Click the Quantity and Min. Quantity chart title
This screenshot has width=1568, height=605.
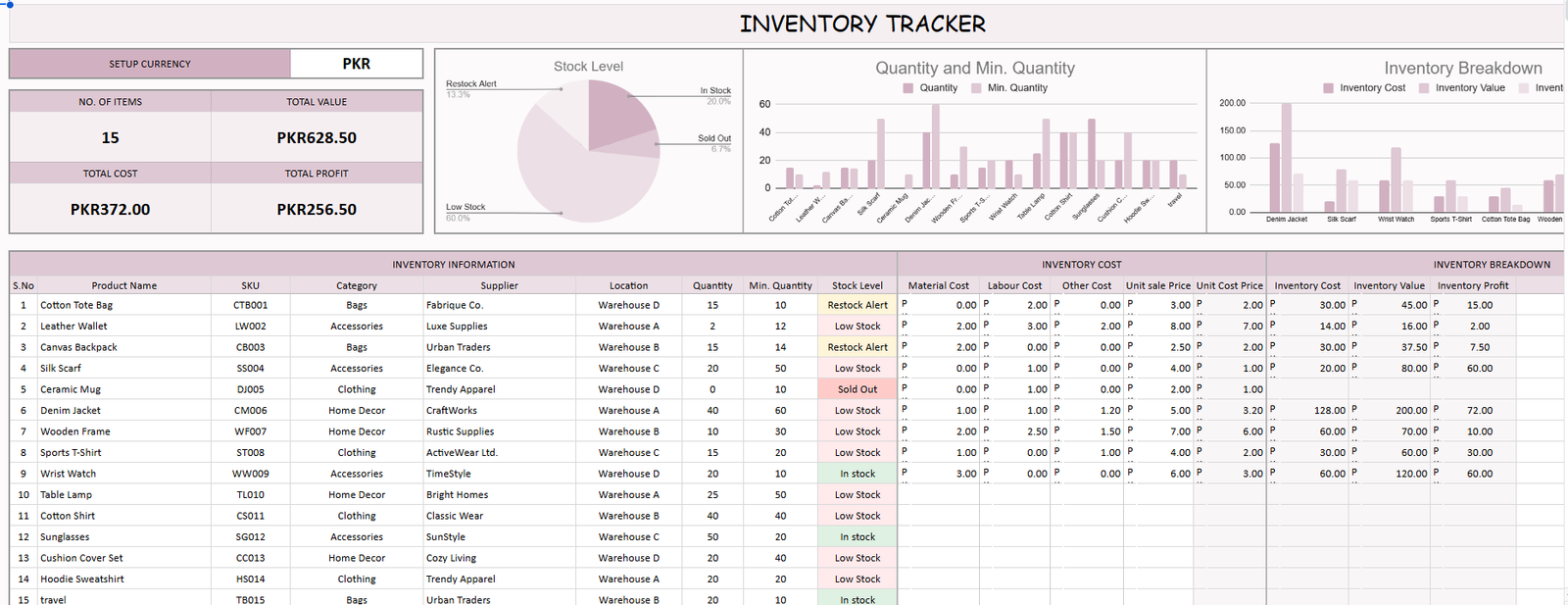[975, 68]
